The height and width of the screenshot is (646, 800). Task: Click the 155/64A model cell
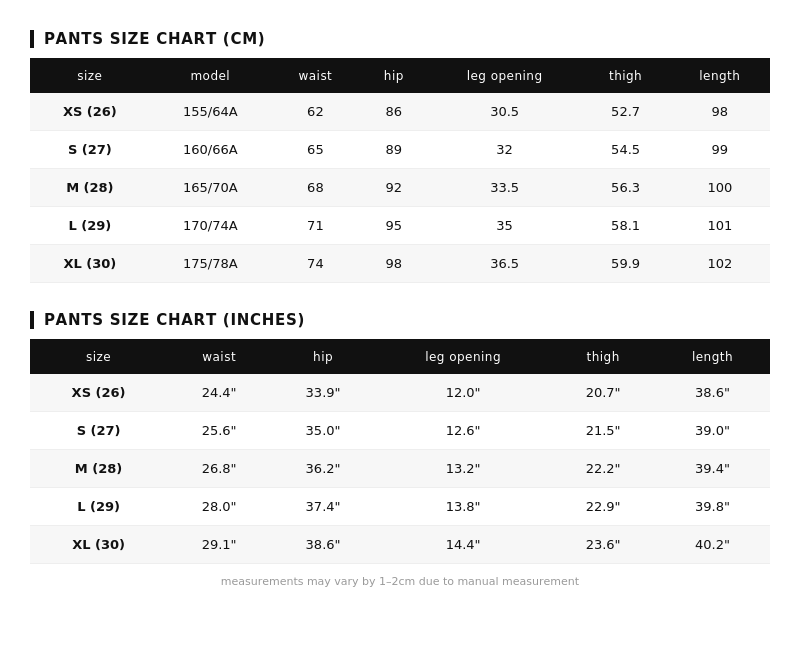point(210,112)
